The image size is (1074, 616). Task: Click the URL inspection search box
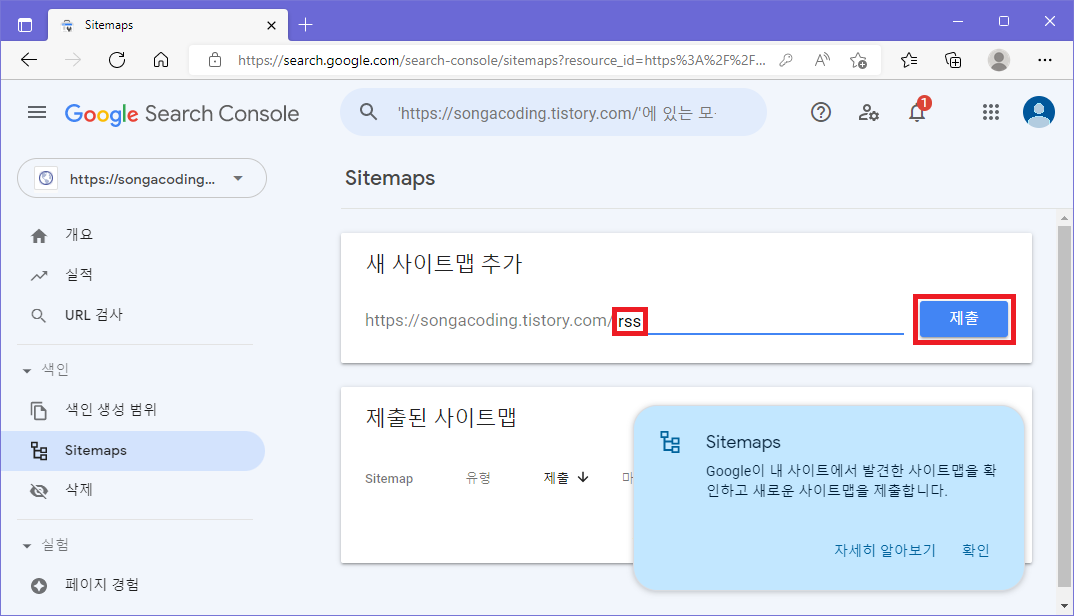[x=553, y=112]
